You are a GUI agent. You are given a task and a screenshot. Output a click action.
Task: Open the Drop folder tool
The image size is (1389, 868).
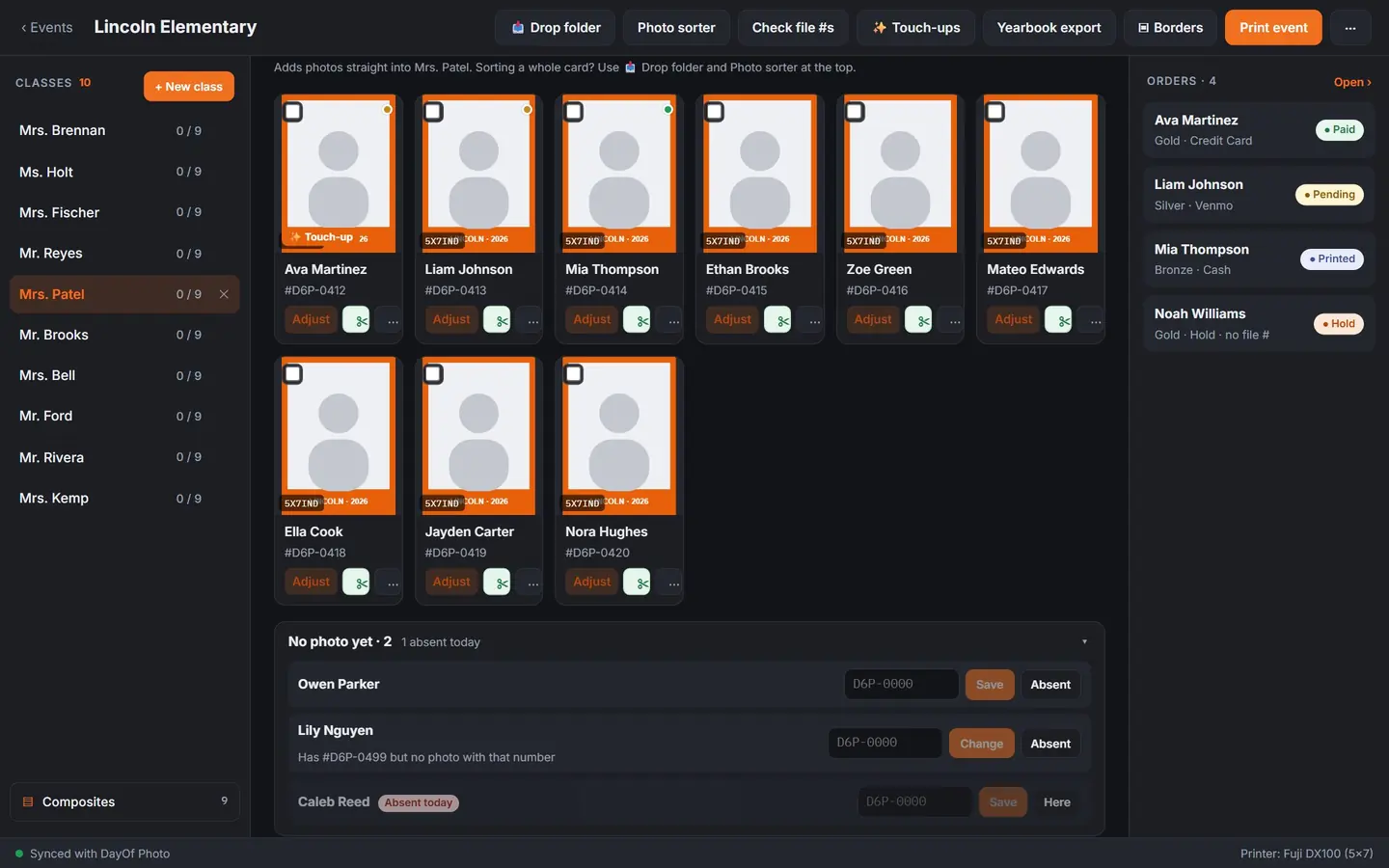tap(556, 28)
